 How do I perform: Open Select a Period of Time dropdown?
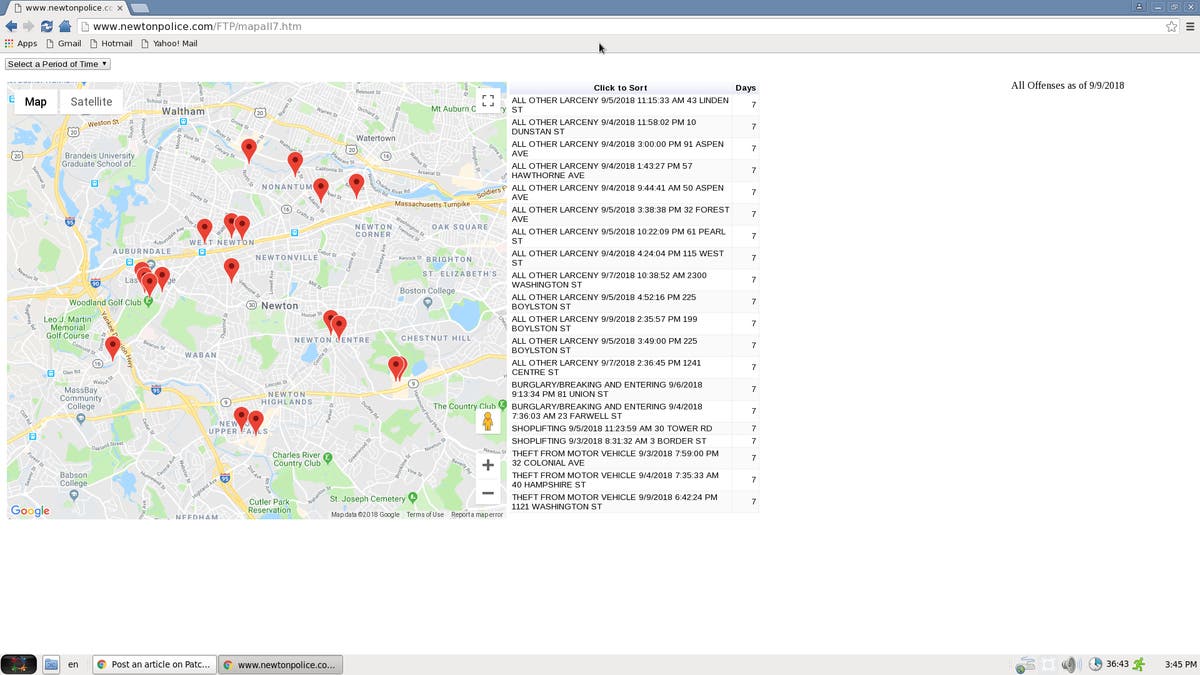[x=57, y=64]
